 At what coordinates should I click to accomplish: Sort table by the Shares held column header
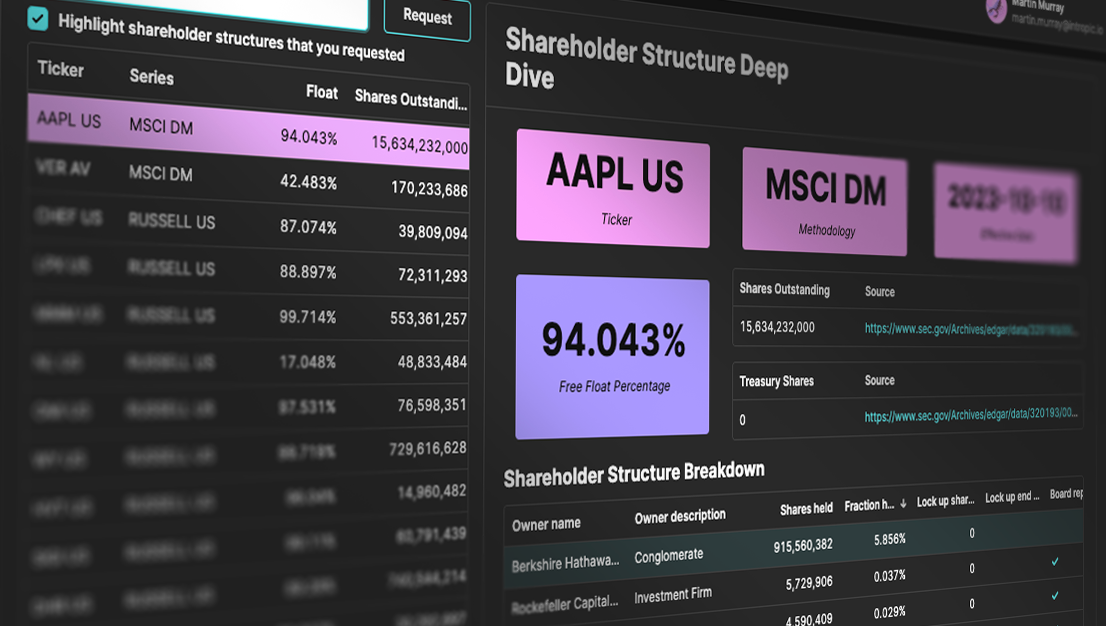807,509
